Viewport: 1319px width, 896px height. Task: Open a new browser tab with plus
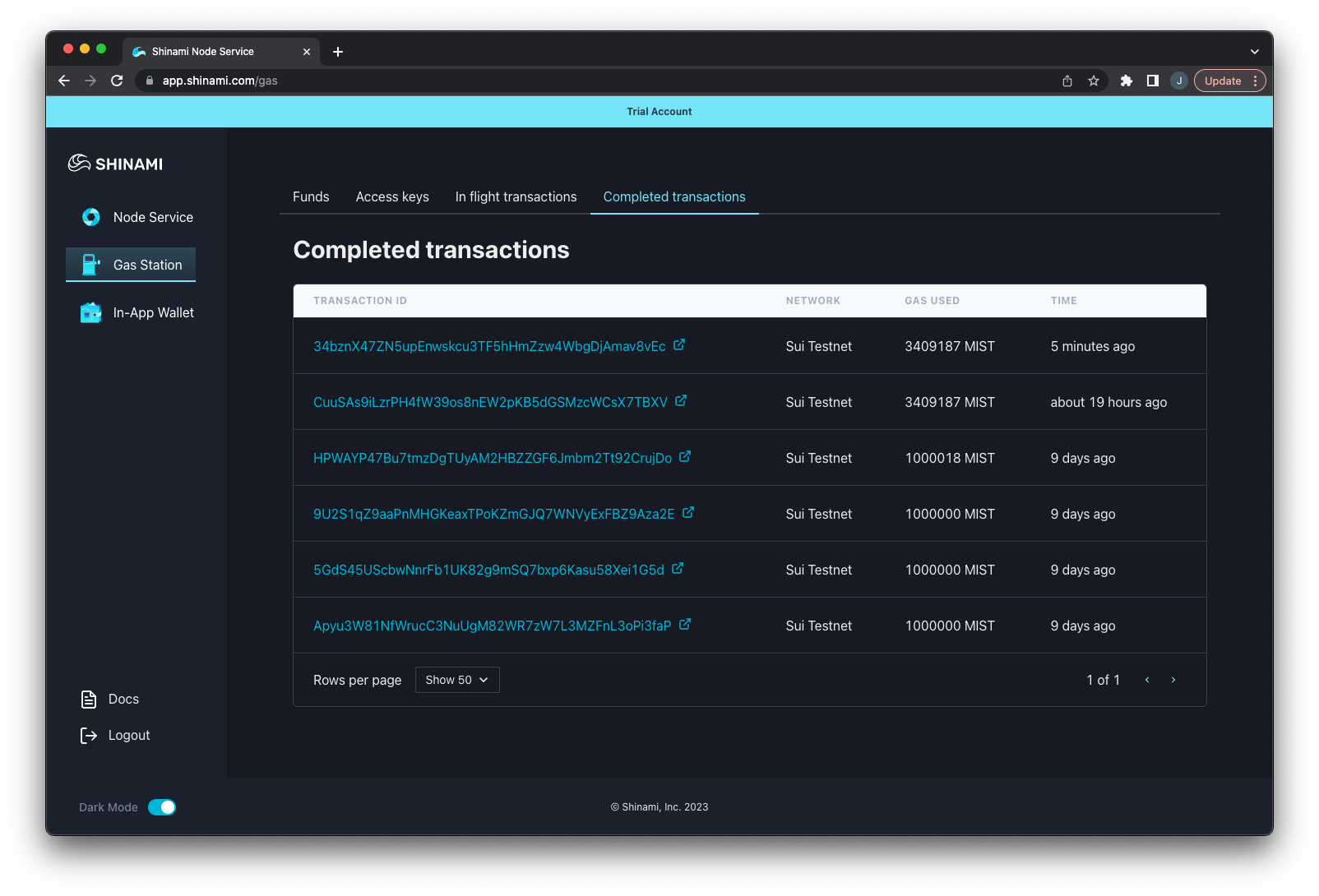tap(338, 52)
